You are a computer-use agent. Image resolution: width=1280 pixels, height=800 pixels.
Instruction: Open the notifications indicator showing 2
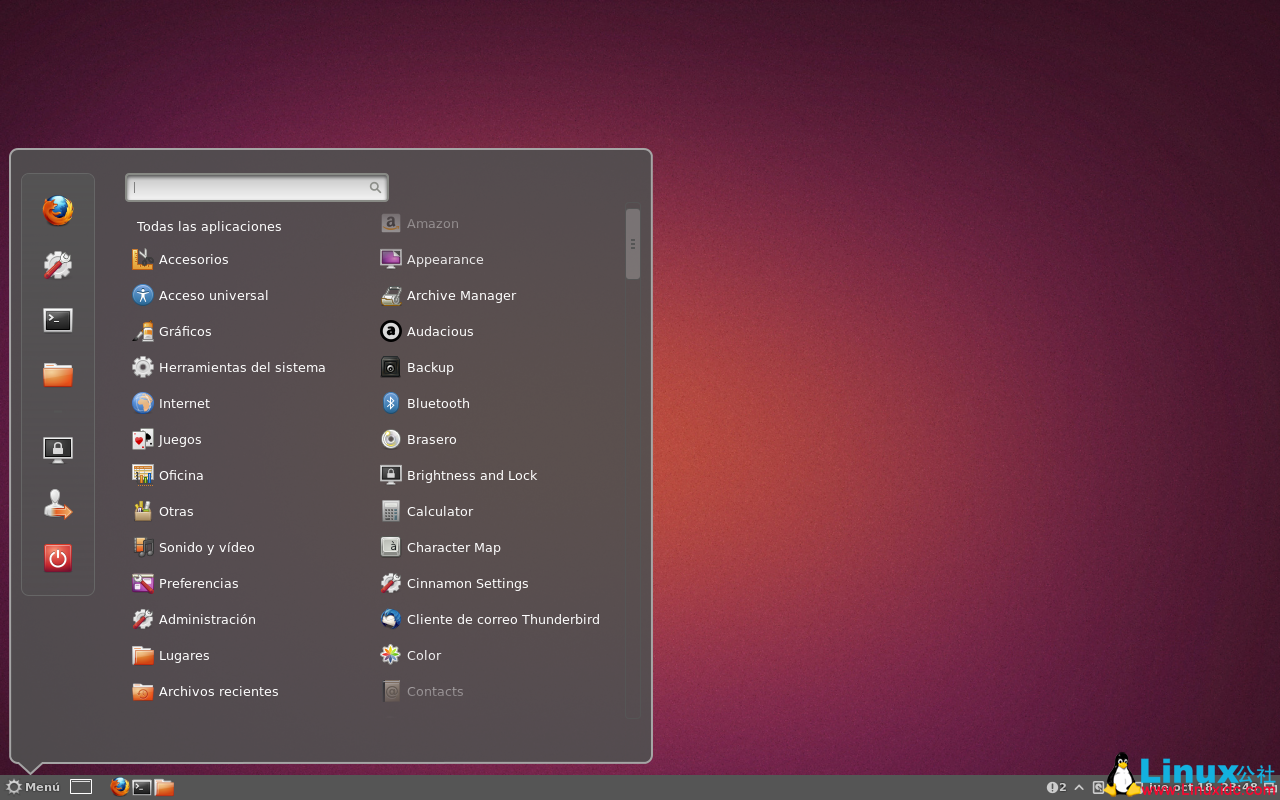1056,787
